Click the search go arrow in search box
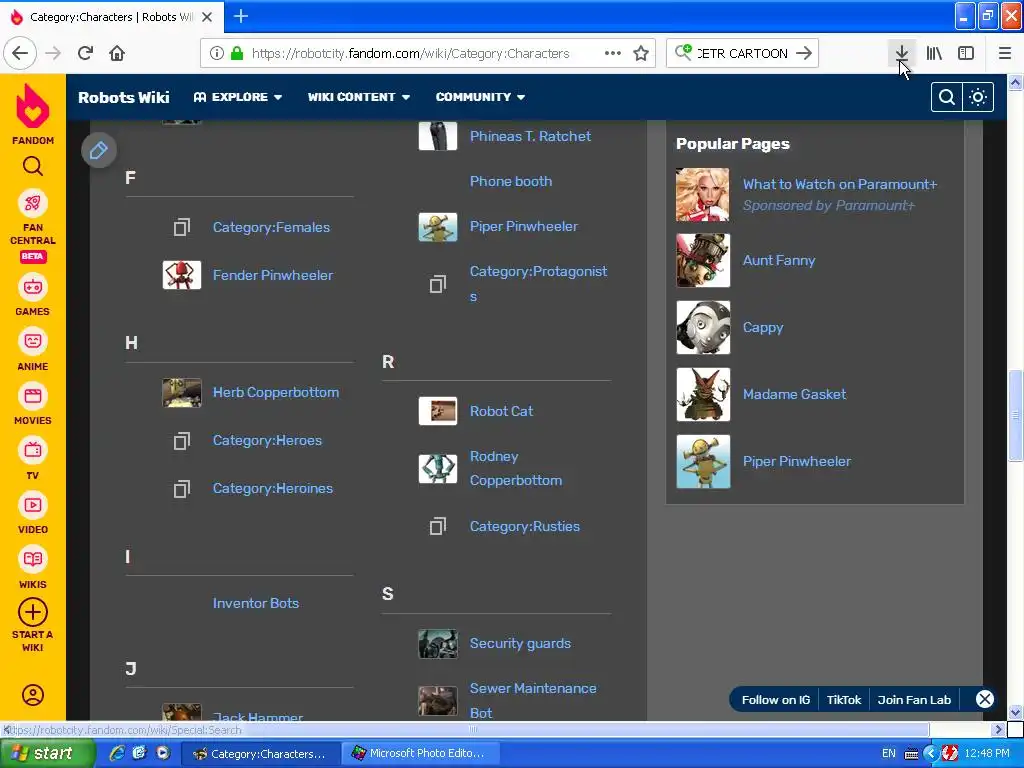Screen dimensions: 1024x768 point(804,53)
